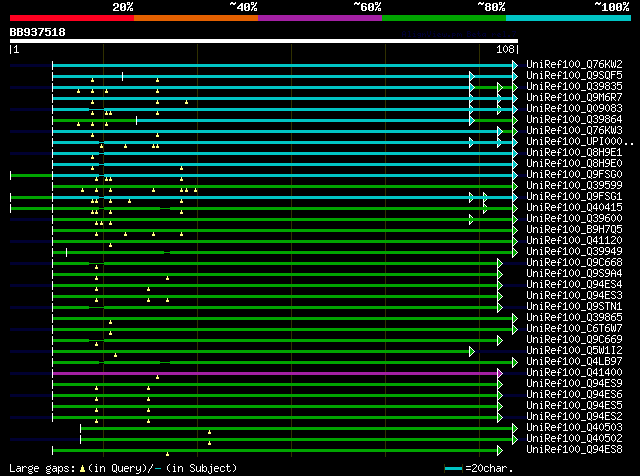640x476 pixels.
Task: Choose the UniRef100_Q9FSG0 entry
Action: tap(574, 175)
